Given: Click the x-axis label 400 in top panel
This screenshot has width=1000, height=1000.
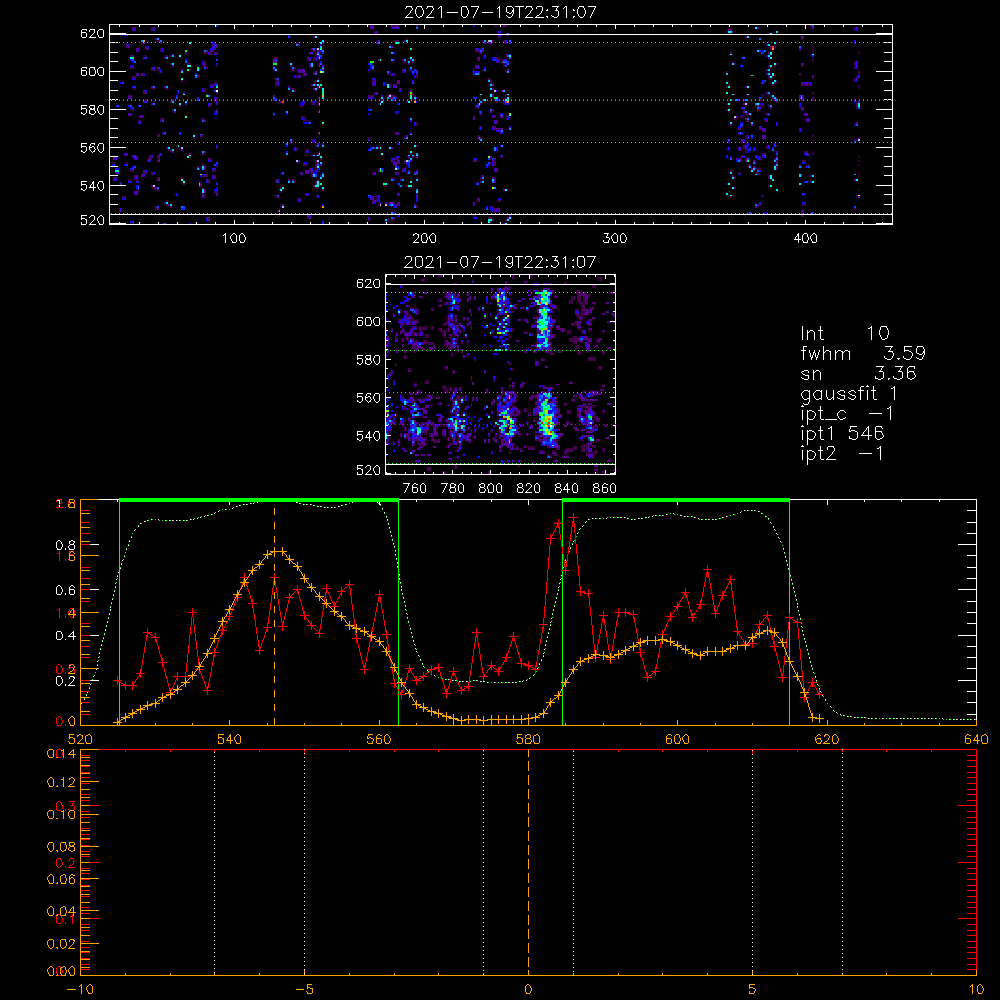Looking at the screenshot, I should click(805, 239).
